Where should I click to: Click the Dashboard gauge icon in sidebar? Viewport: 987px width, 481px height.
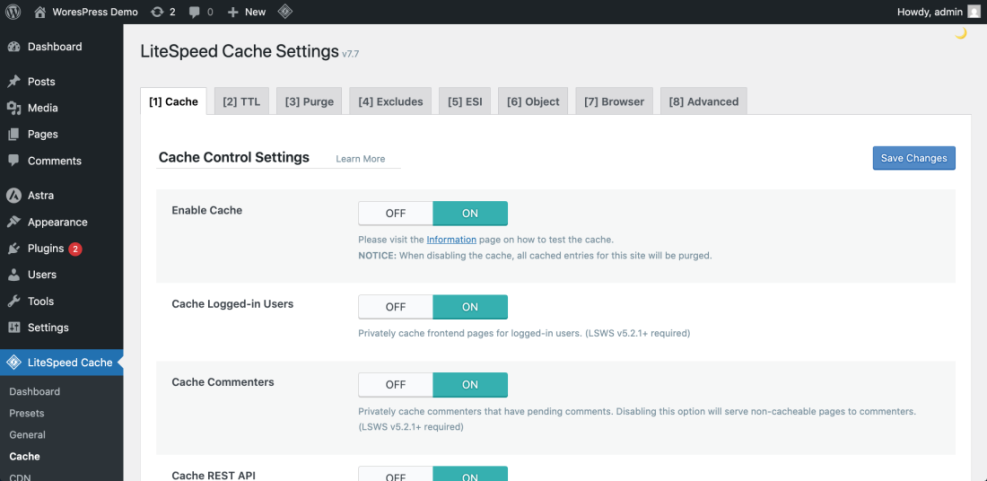(x=14, y=47)
